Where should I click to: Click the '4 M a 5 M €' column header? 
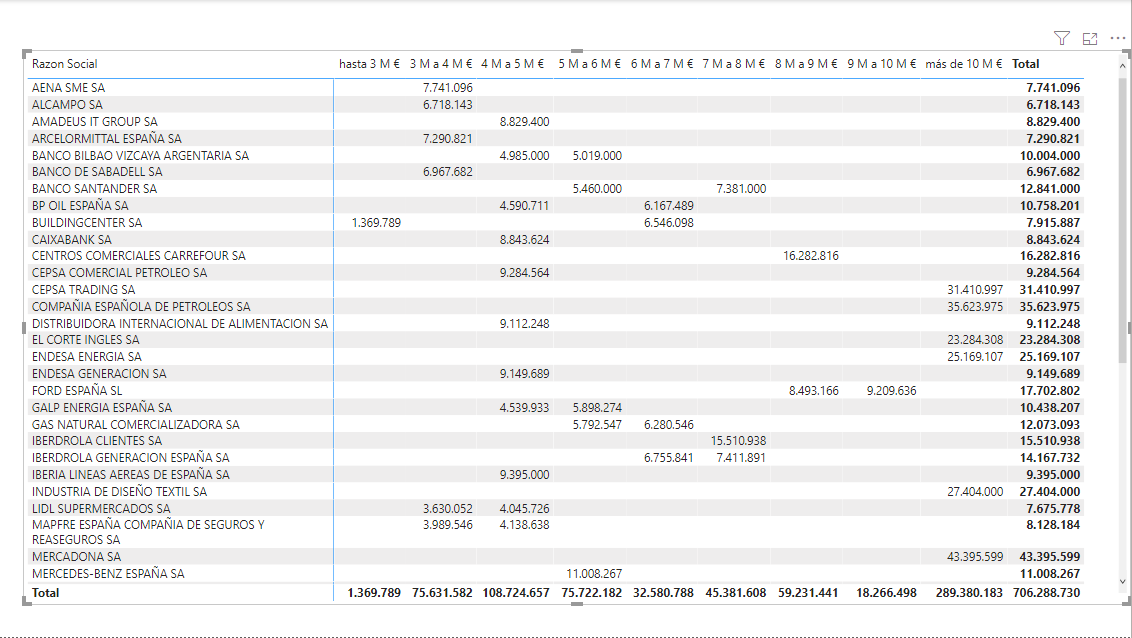tap(513, 64)
